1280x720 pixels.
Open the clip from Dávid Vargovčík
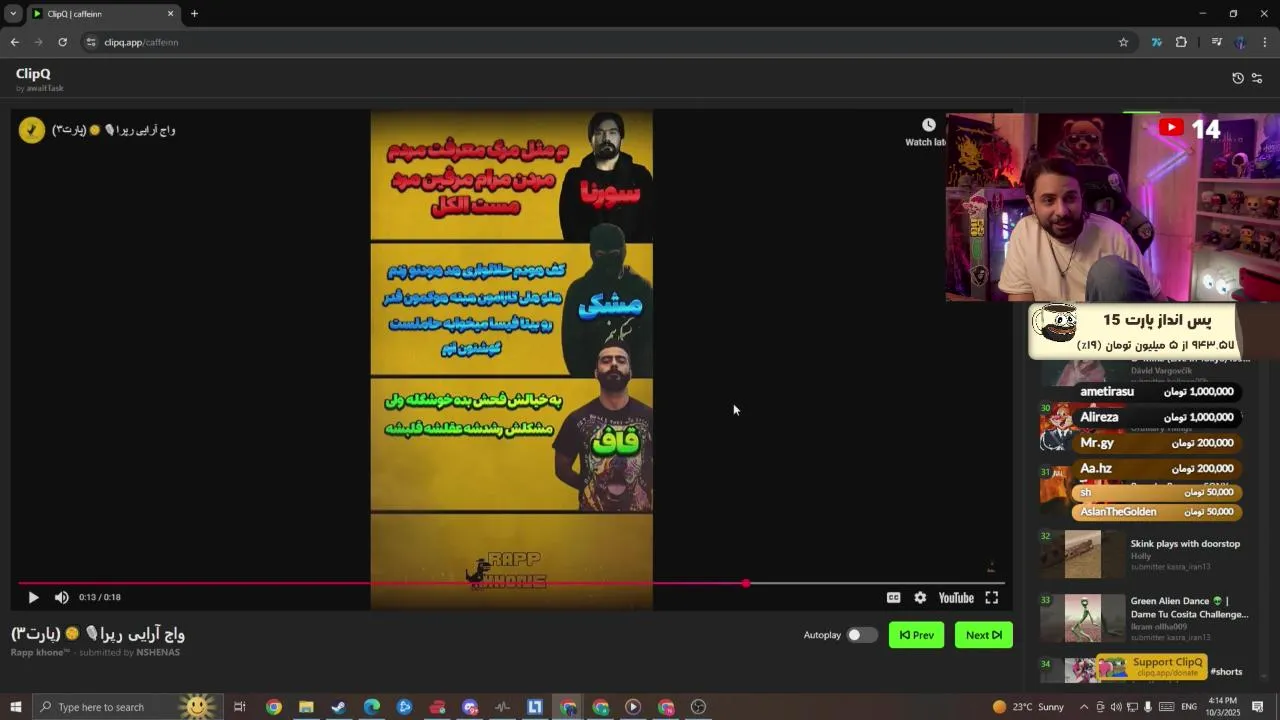[1144, 371]
